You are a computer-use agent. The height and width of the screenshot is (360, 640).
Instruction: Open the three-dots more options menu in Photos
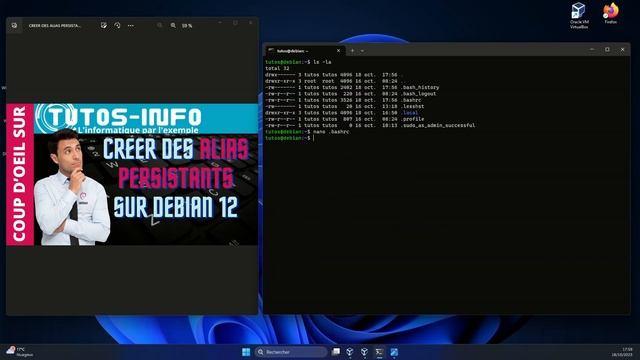tap(131, 25)
